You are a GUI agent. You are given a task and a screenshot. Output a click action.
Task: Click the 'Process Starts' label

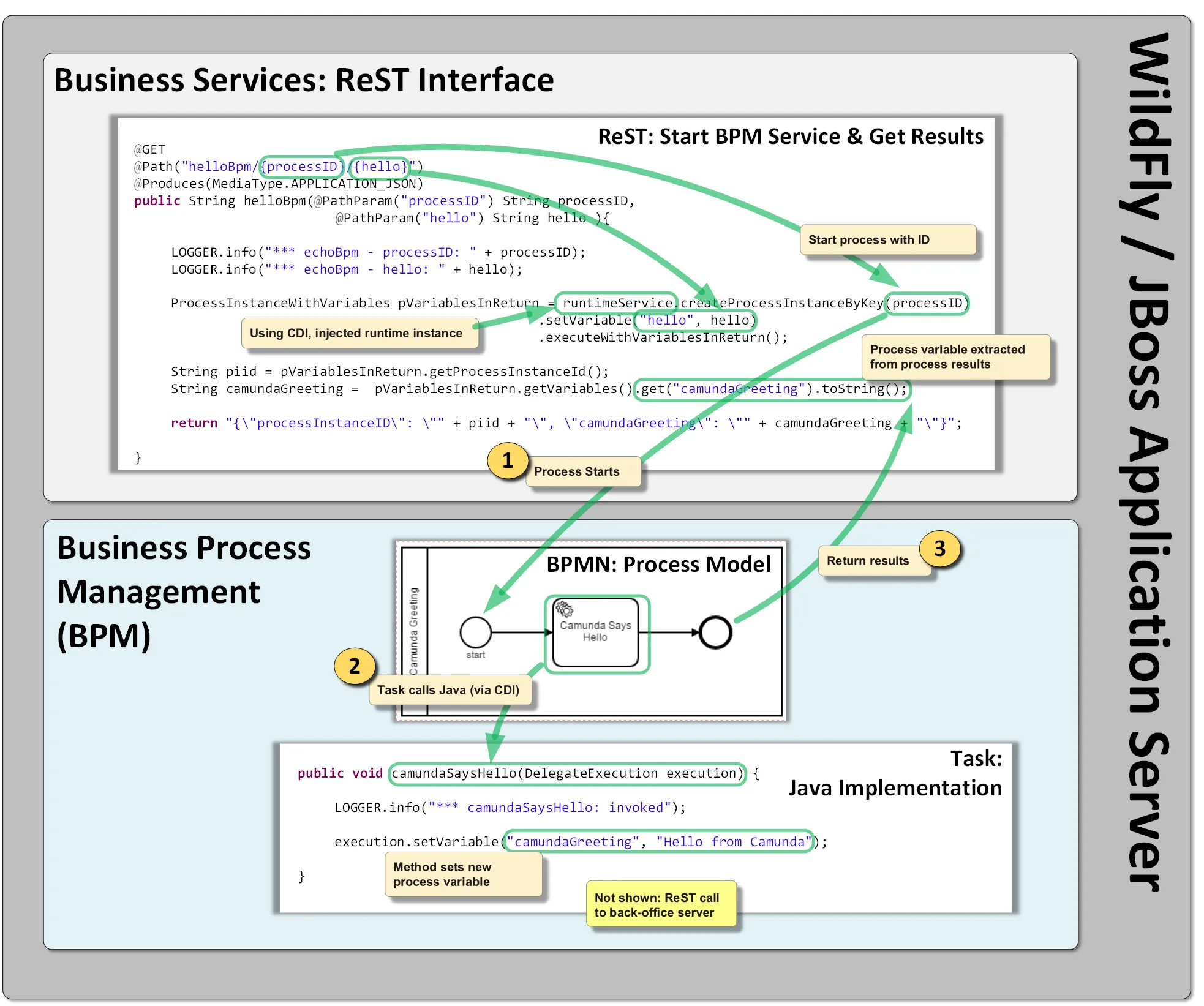coord(583,471)
